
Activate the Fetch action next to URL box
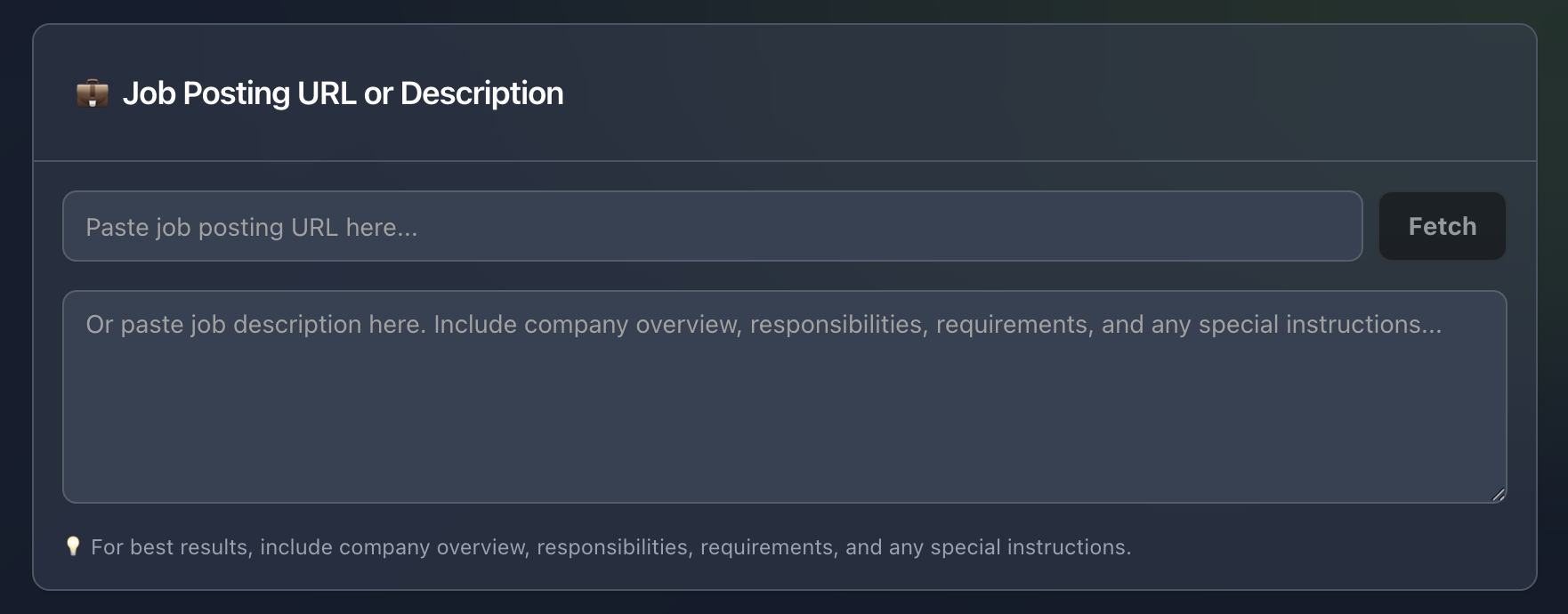point(1442,226)
